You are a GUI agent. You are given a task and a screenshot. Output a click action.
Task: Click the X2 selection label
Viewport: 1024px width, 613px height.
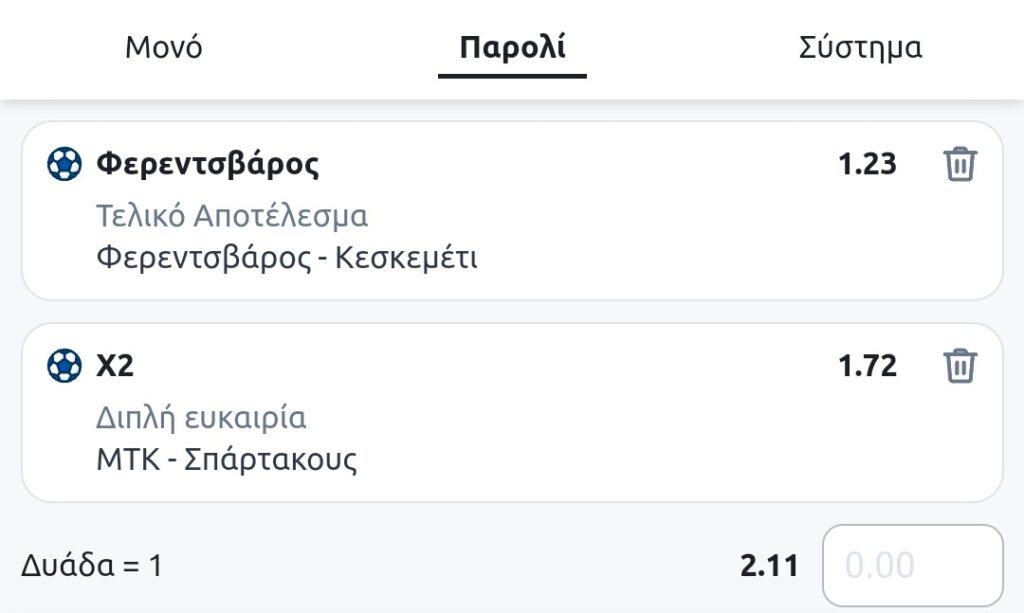point(115,366)
